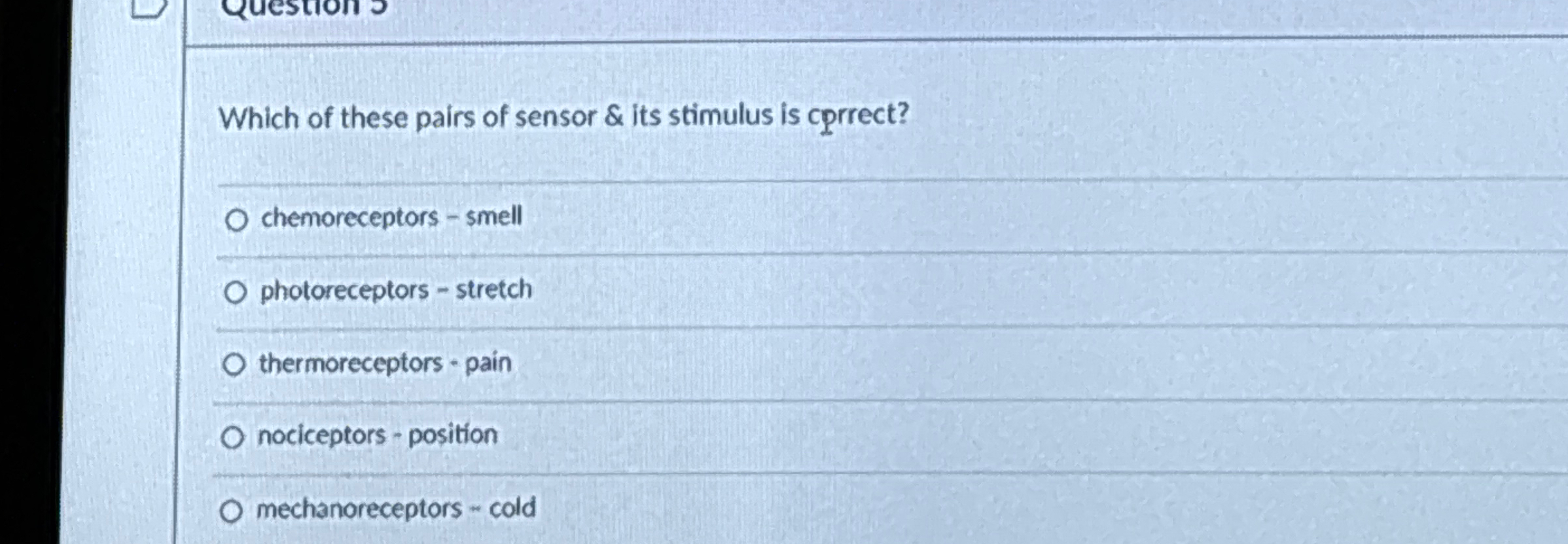Viewport: 1568px width, 544px height.
Task: Click the answer label 'chemoreceptors – smell'
Action: [391, 217]
